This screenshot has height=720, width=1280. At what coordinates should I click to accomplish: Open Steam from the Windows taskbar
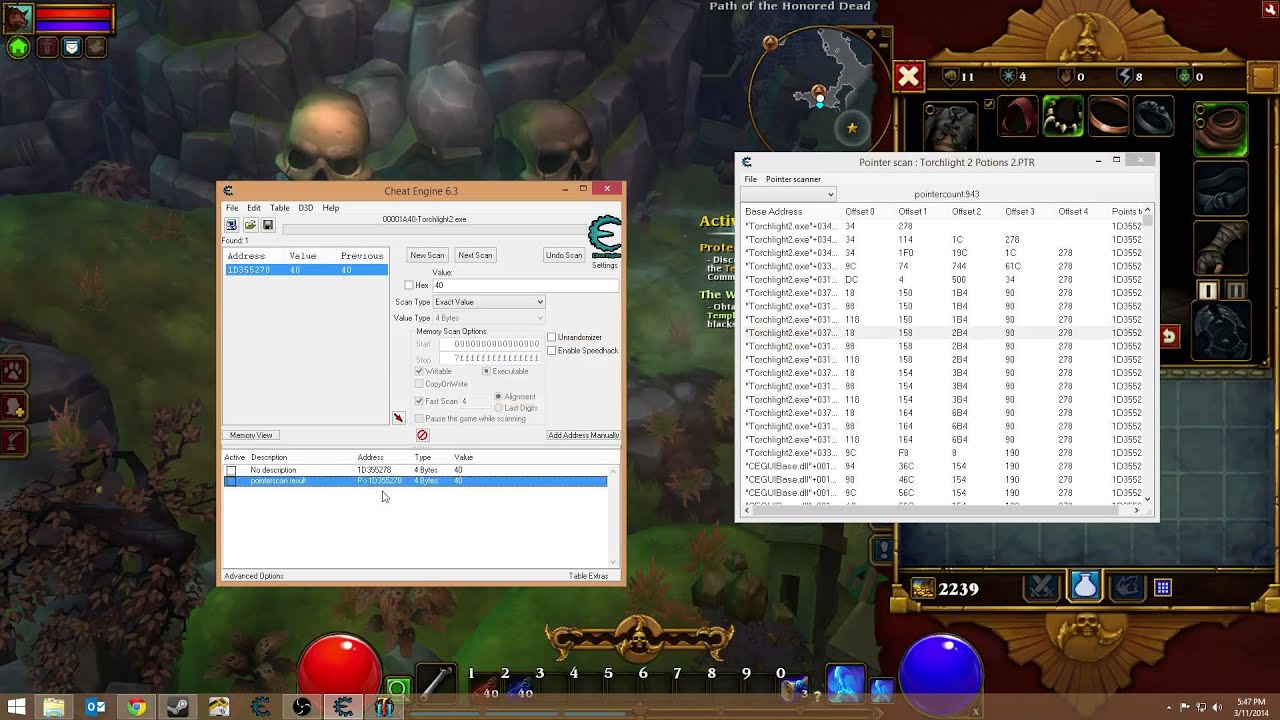tap(178, 707)
